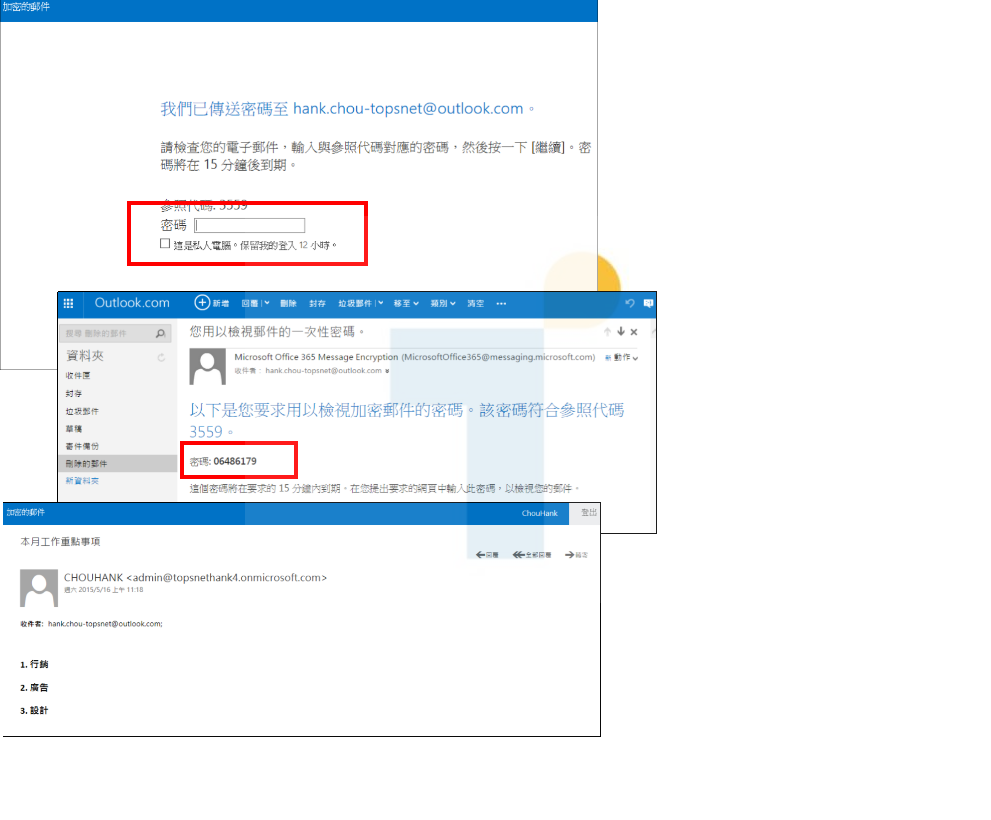Open the more options ellipsis in toolbar
991x820 pixels.
coord(501,303)
